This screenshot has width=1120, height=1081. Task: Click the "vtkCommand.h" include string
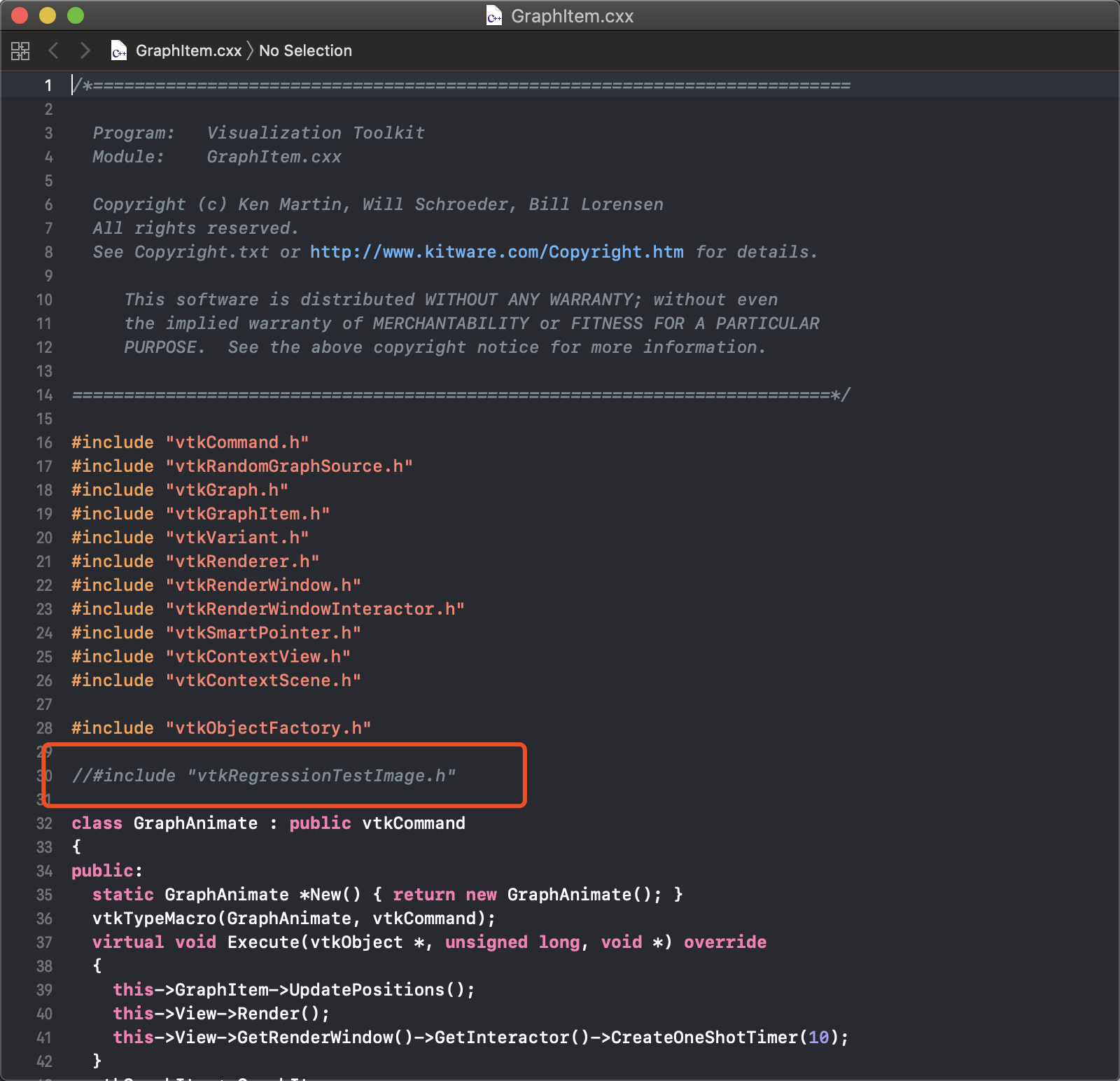[x=237, y=442]
